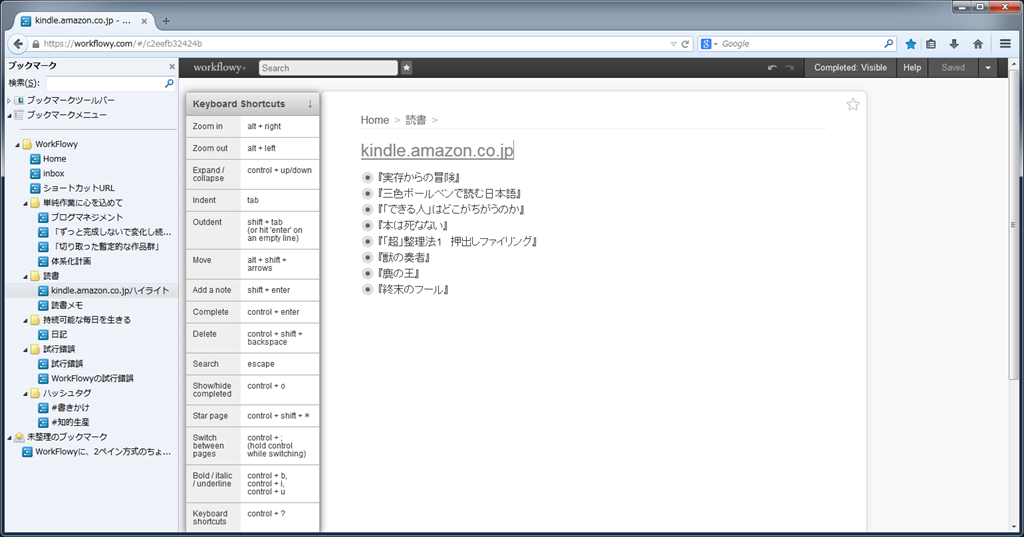The height and width of the screenshot is (537, 1024).
Task: Open 日記 bookmark
Action: 59,334
